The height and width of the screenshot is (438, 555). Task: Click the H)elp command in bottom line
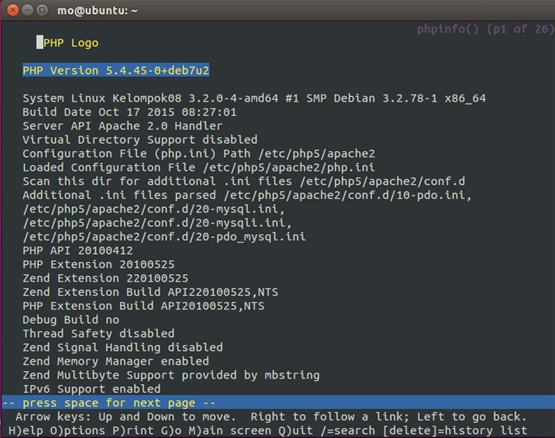[26, 431]
